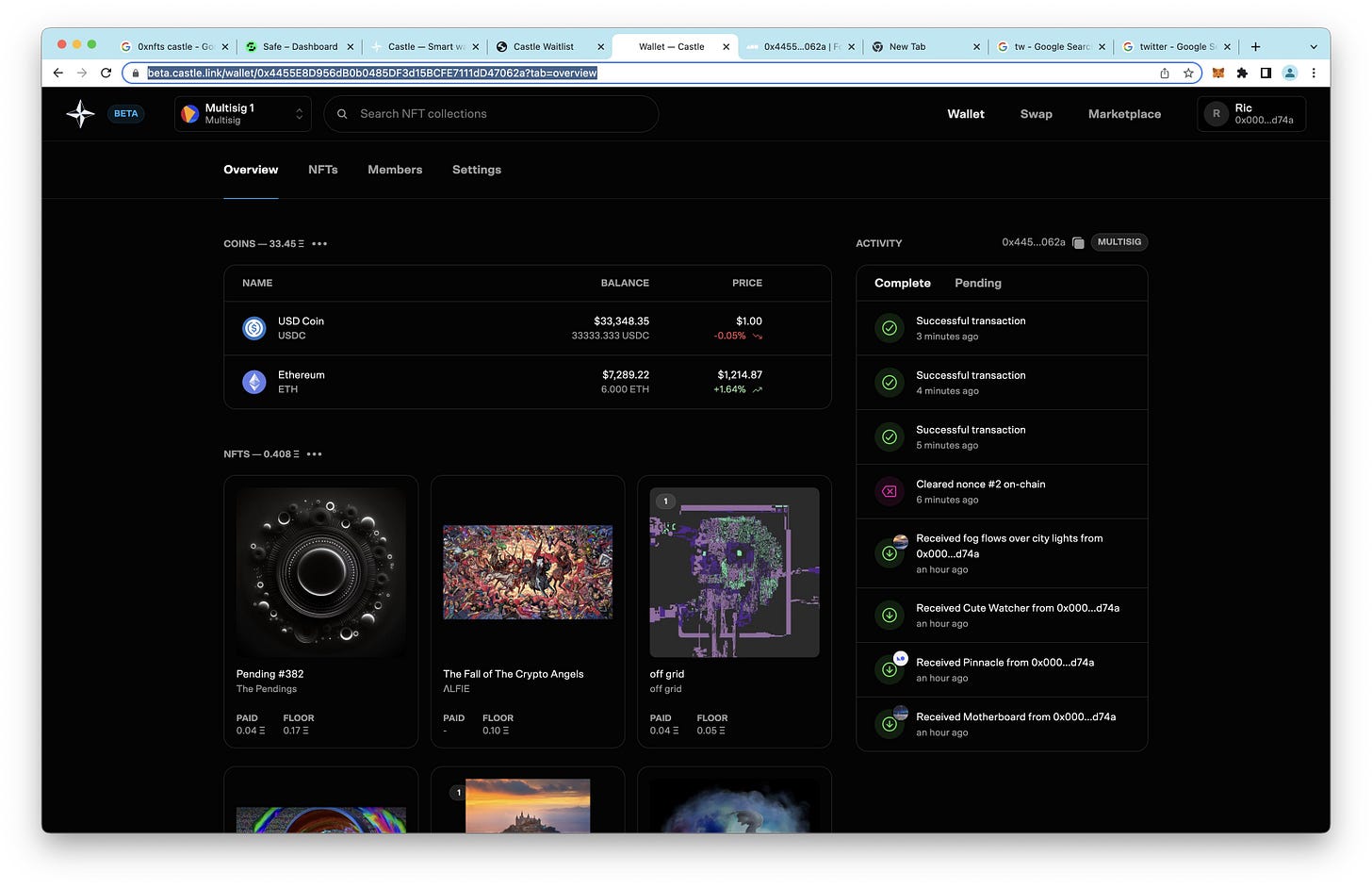
Task: Click the Ethereum token icon
Action: tap(254, 382)
